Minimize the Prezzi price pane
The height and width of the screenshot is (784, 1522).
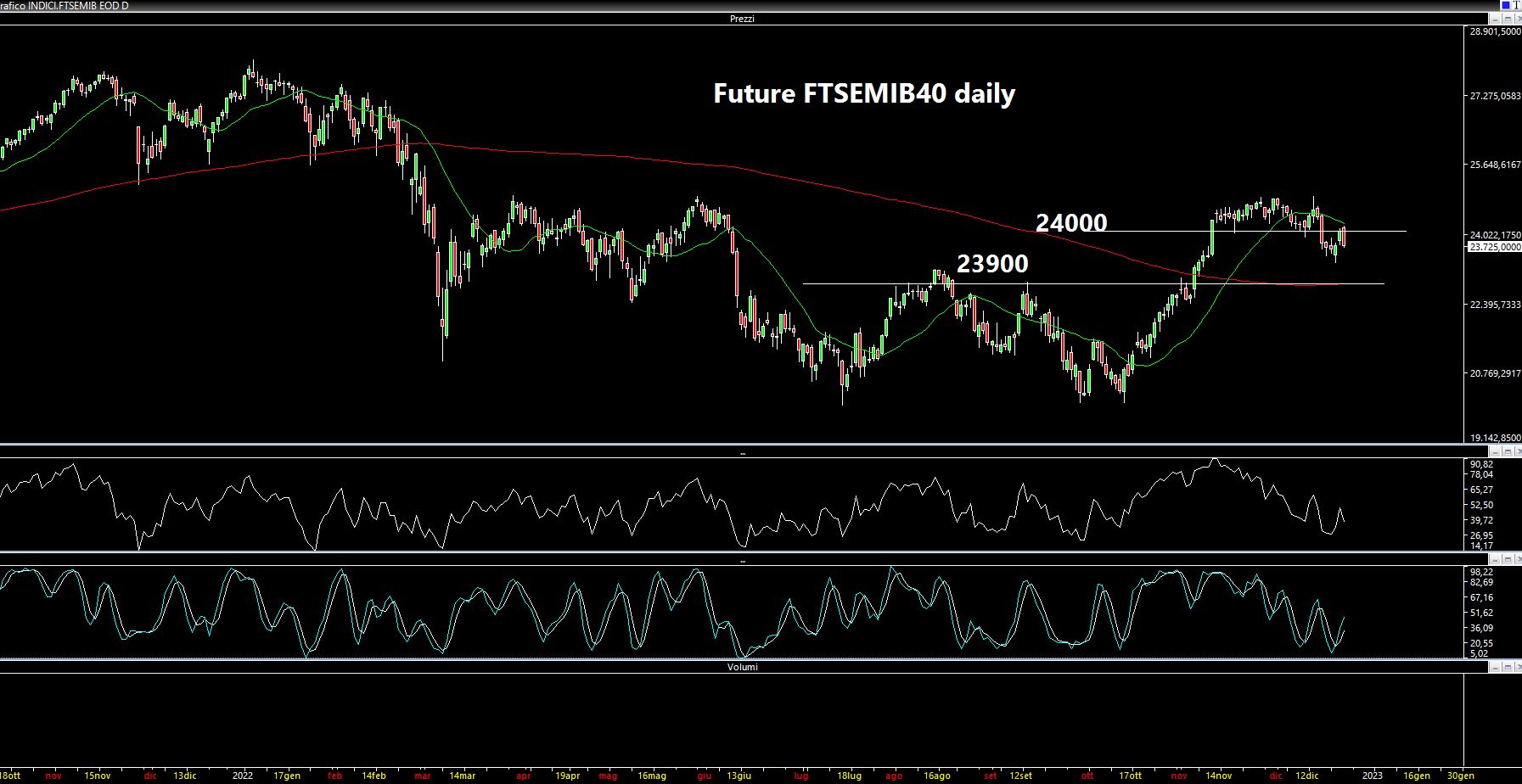tap(1495, 19)
